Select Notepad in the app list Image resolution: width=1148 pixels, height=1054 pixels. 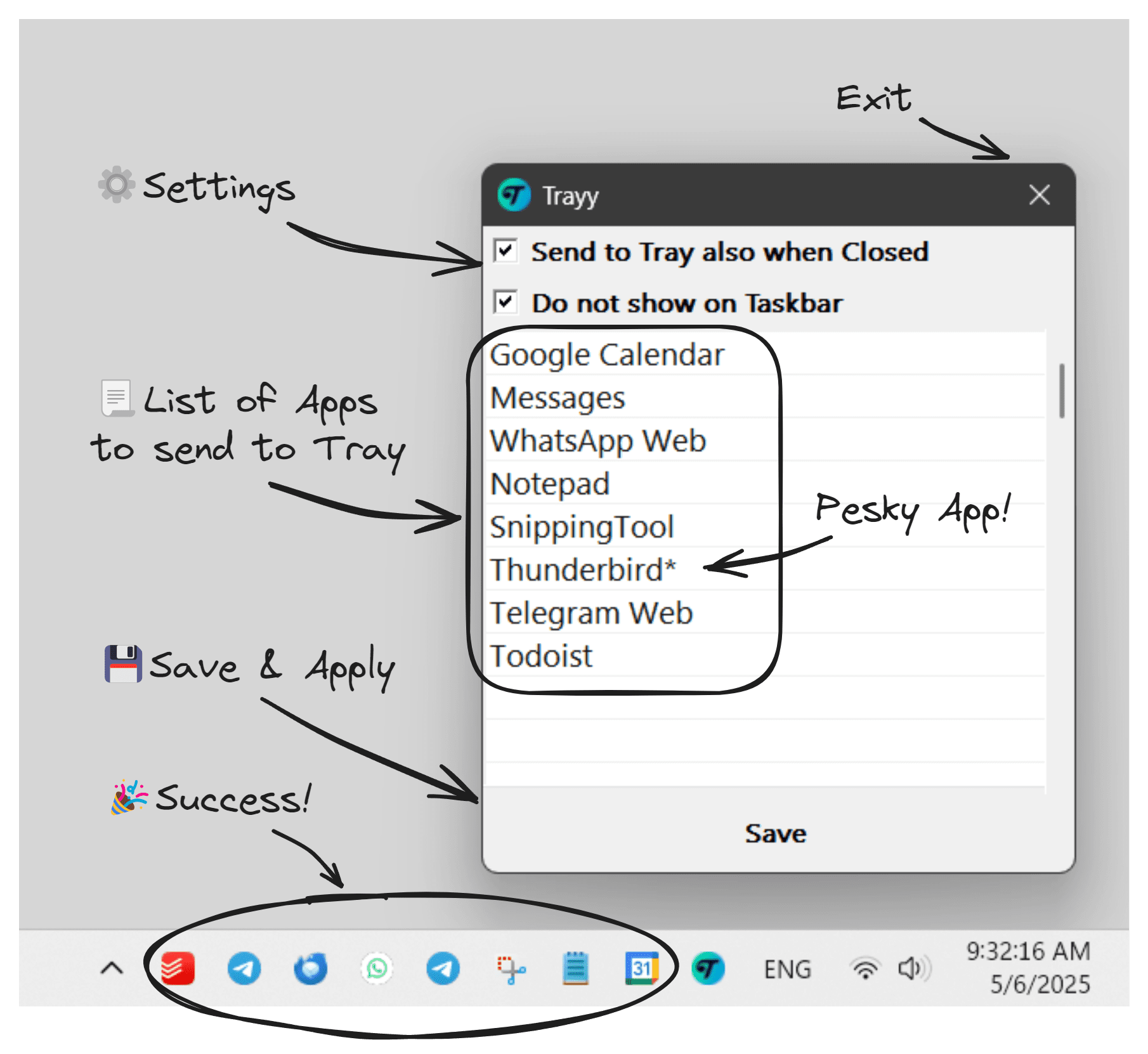[764, 484]
